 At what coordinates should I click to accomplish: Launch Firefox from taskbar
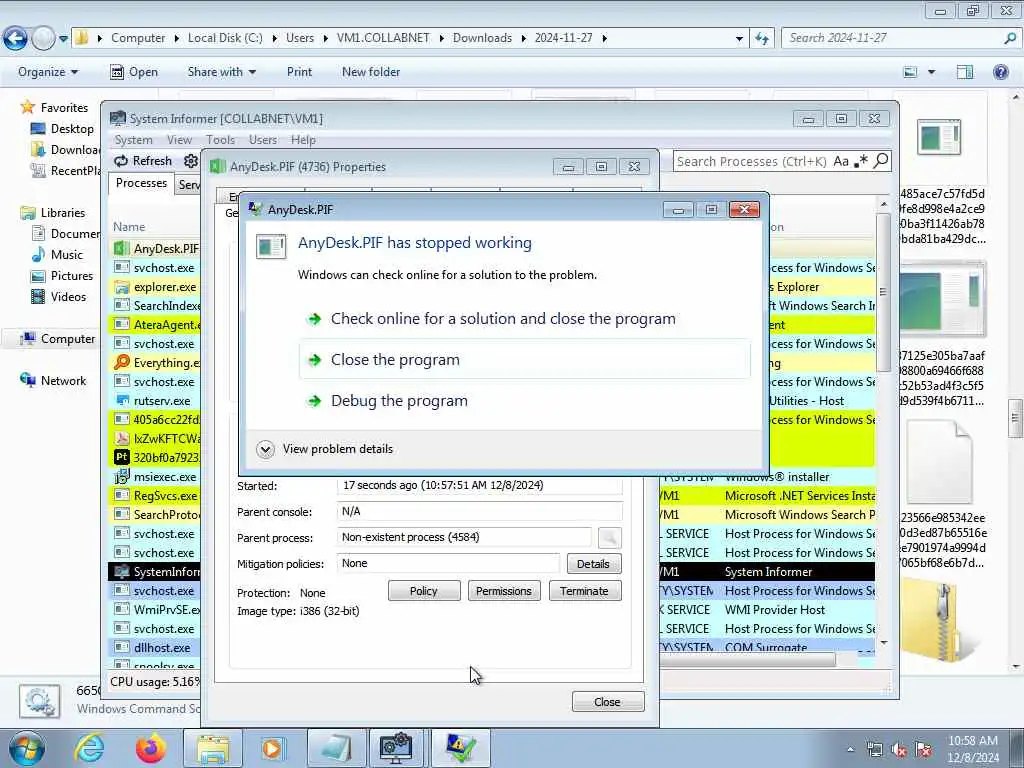[x=150, y=748]
